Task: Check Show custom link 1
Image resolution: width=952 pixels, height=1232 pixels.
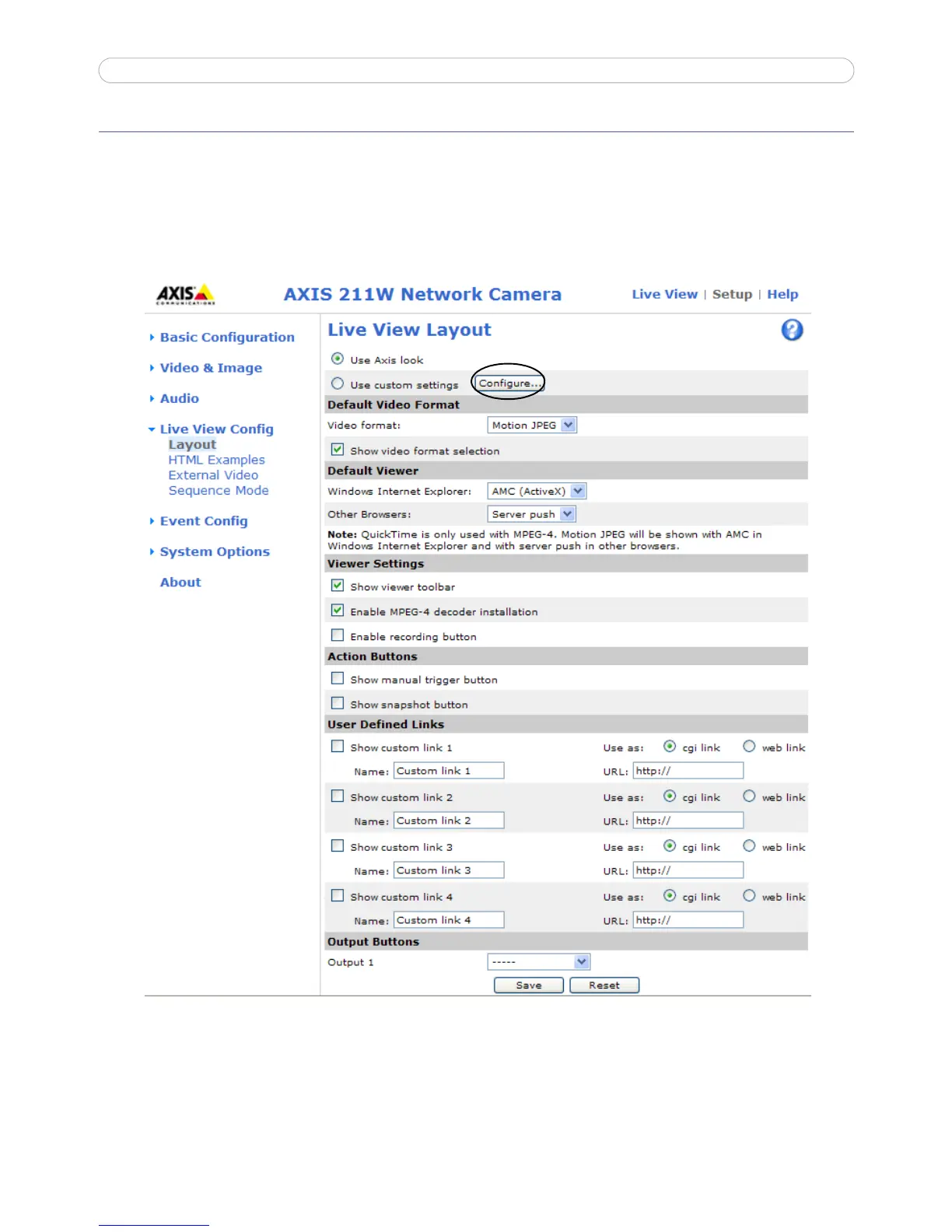Action: (338, 746)
